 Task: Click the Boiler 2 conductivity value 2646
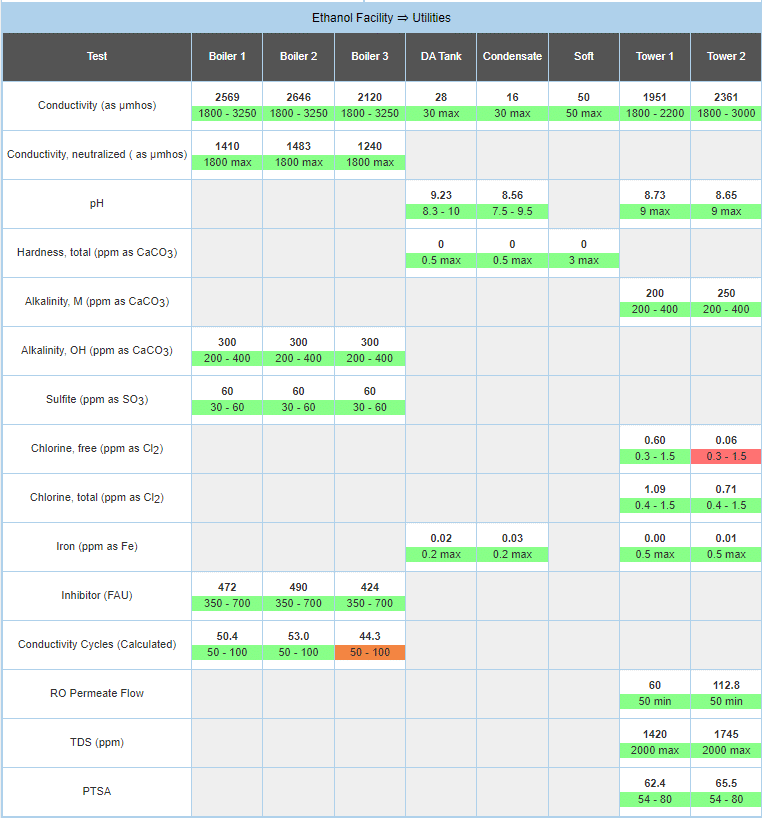click(x=299, y=97)
